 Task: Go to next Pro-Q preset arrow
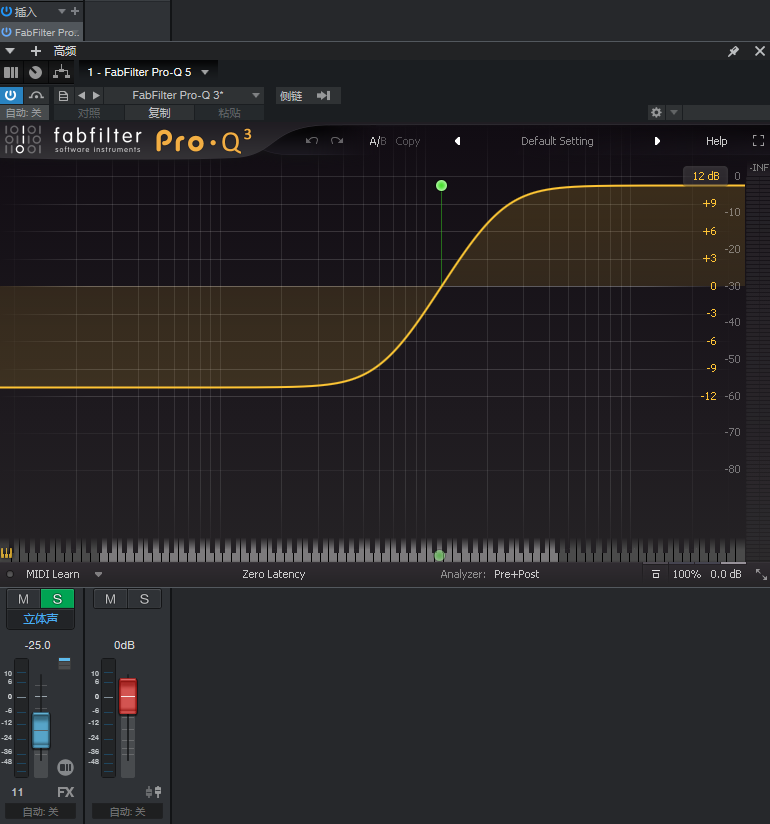pos(657,141)
